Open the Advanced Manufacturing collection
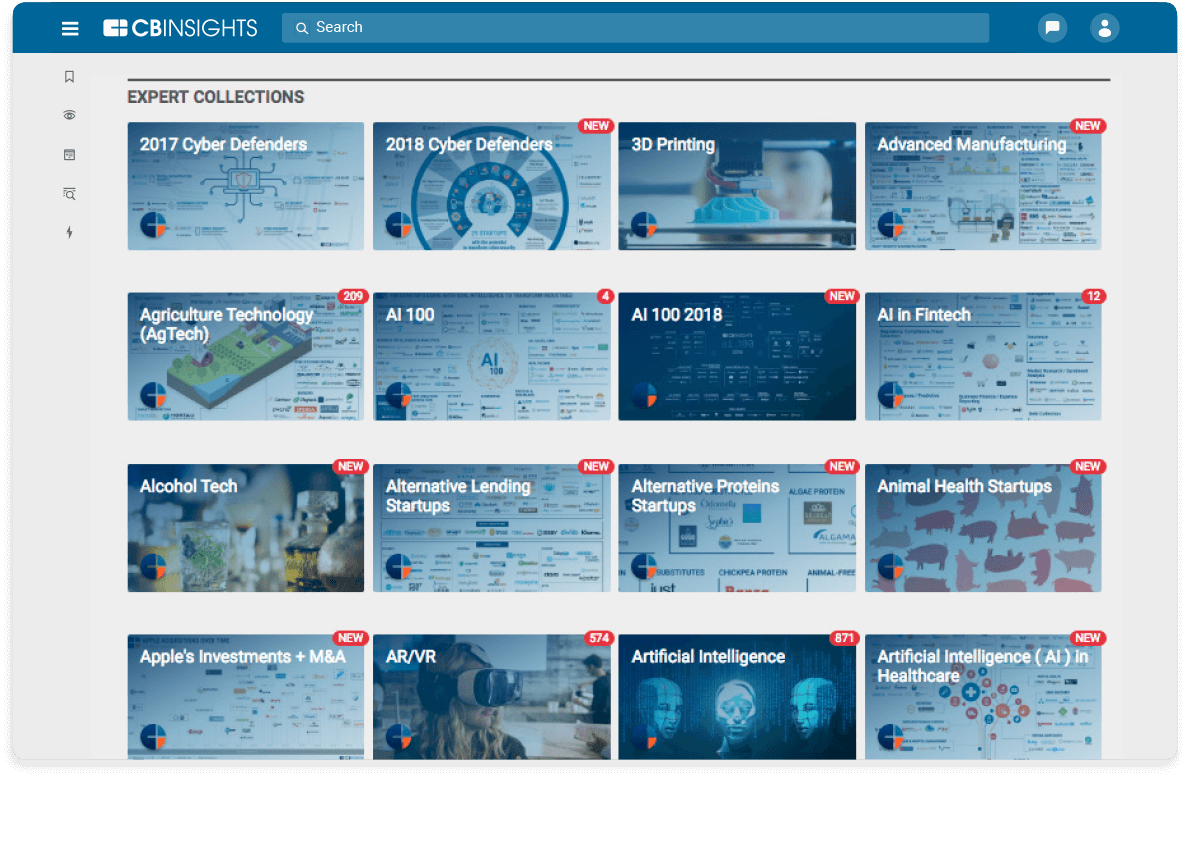 click(983, 186)
